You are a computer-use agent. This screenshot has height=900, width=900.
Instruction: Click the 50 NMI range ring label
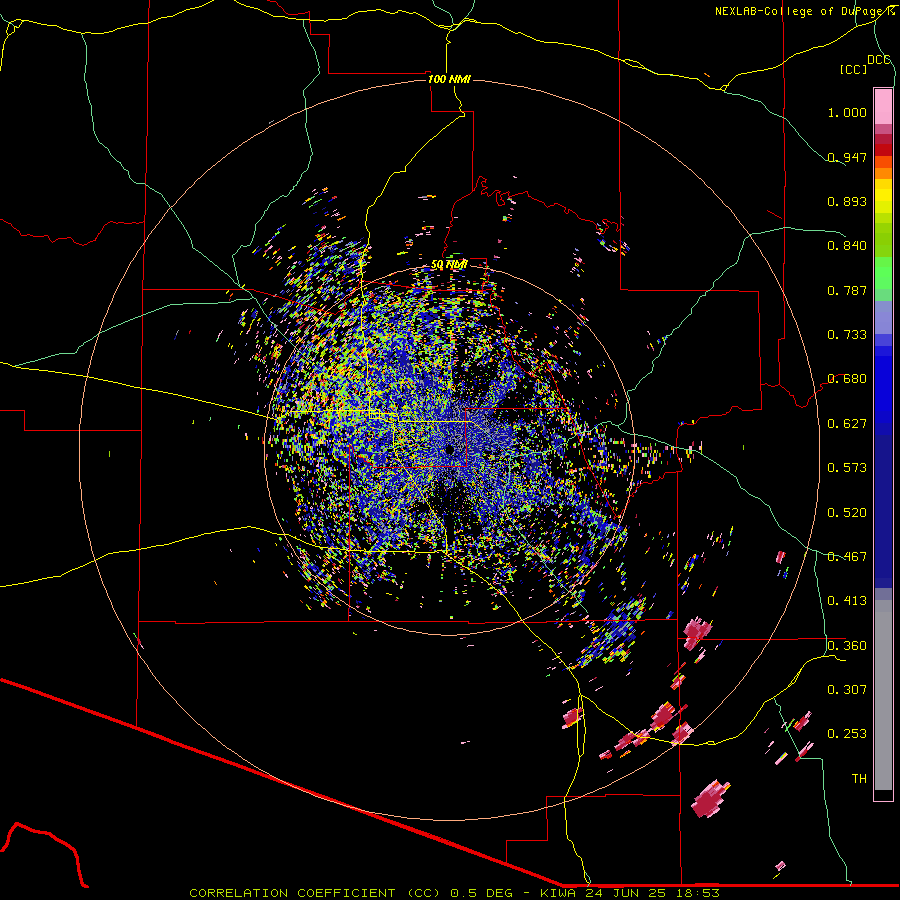click(x=449, y=265)
